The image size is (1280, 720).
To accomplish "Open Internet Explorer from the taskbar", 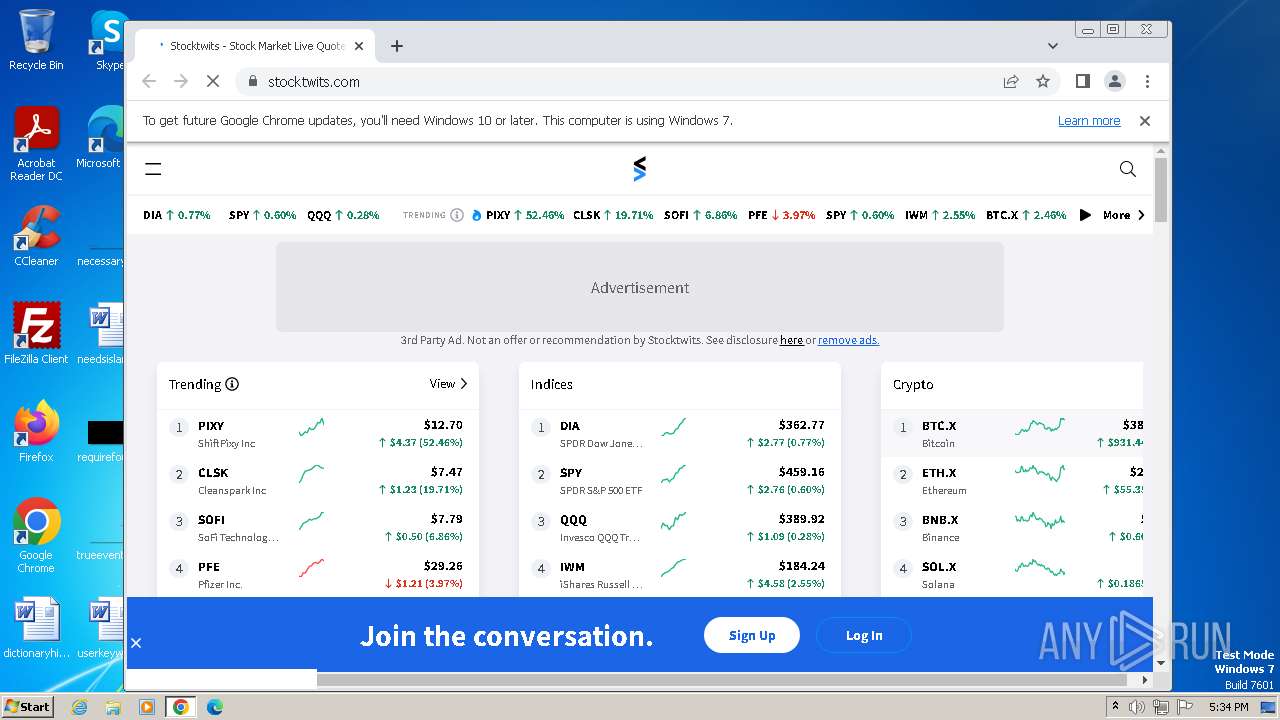I will click(80, 707).
